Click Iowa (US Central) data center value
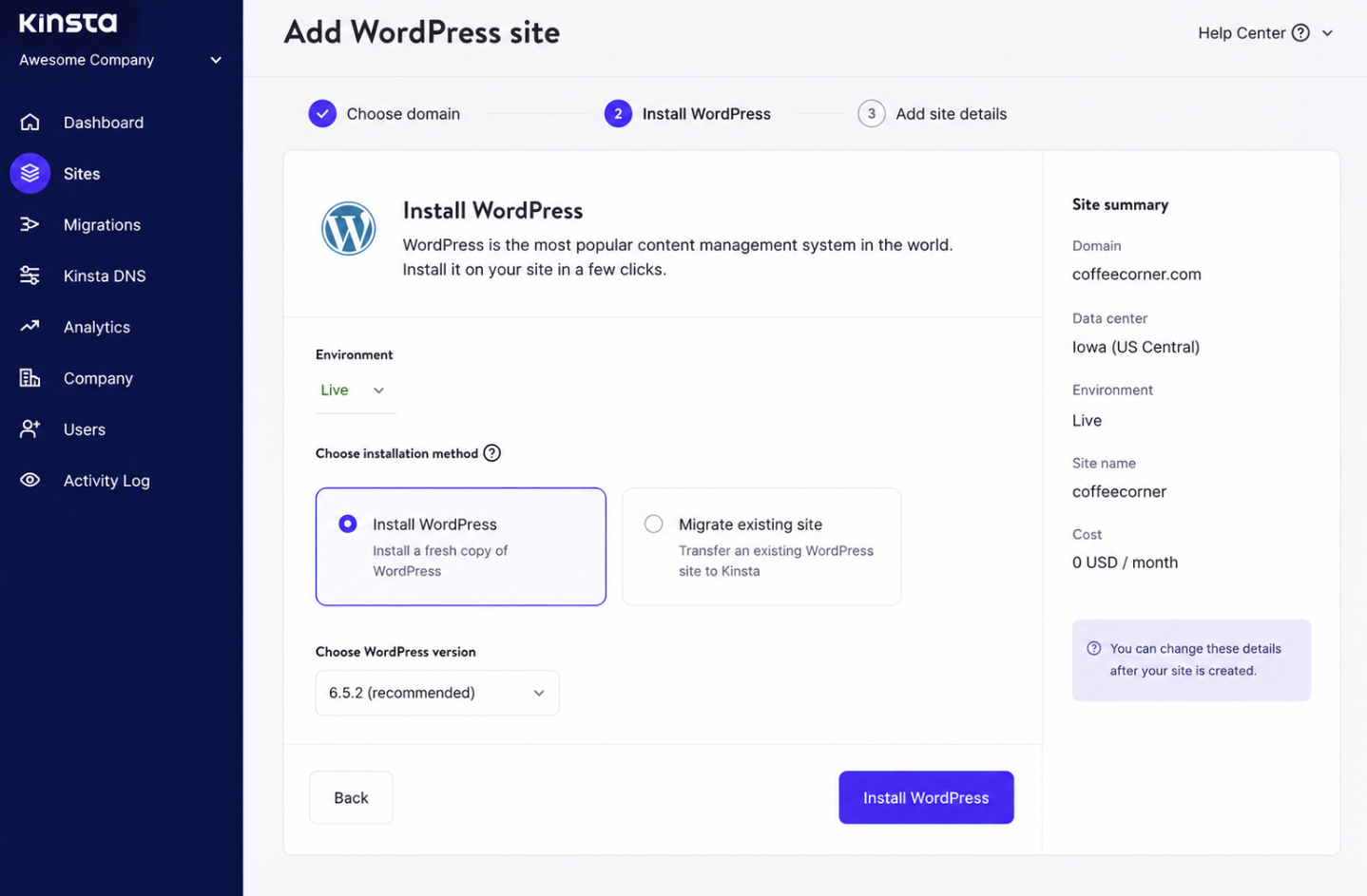The height and width of the screenshot is (896, 1367). pos(1136,347)
